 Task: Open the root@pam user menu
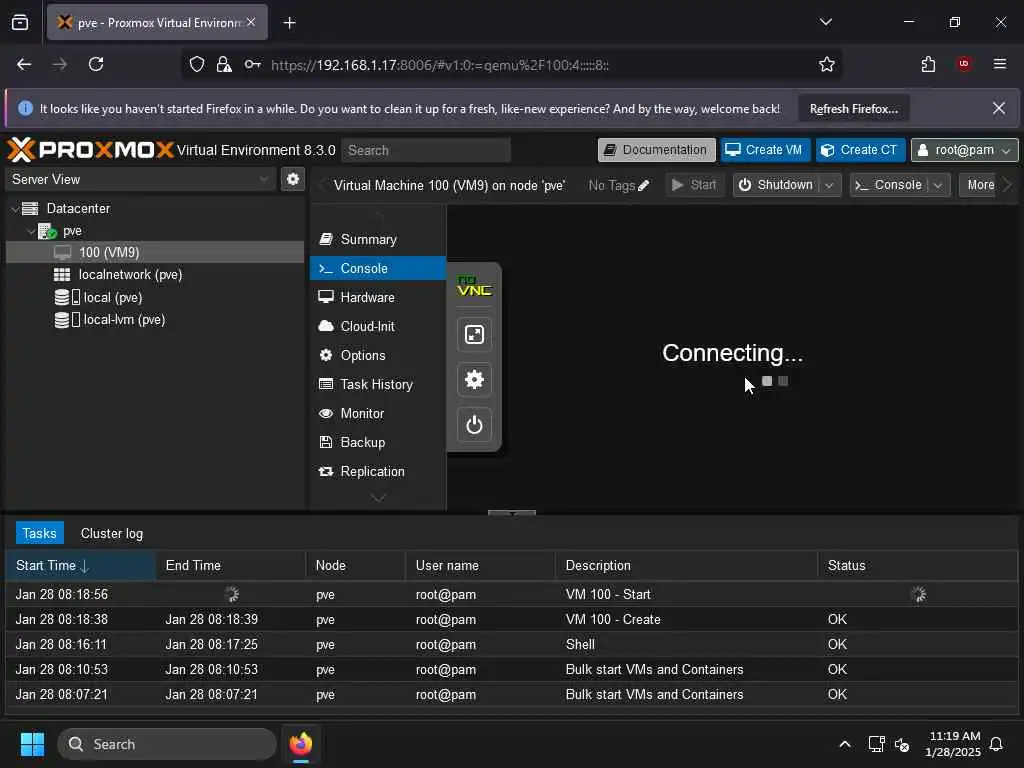click(x=964, y=150)
